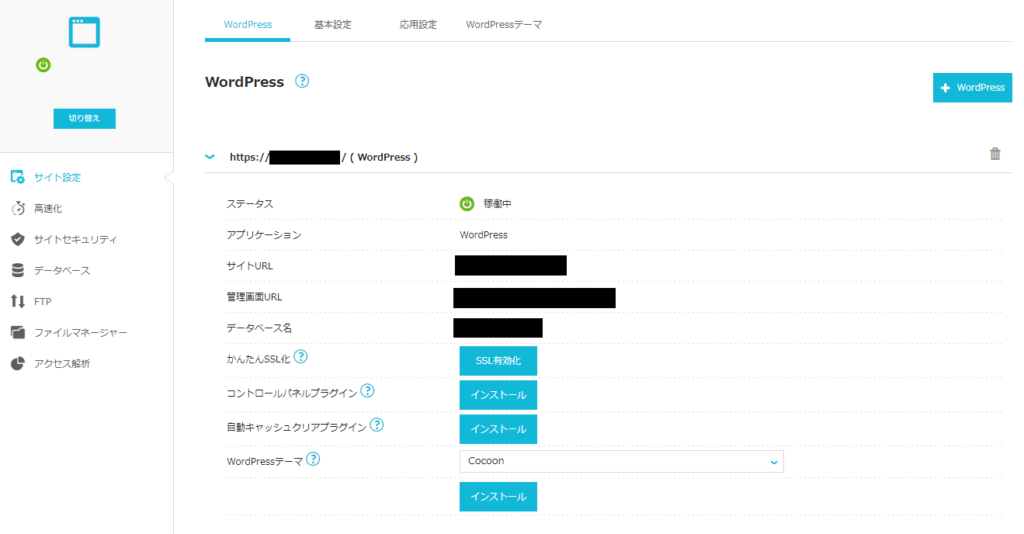Viewport: 1024px width, 534px height.
Task: Click the アクセス解析 pie chart icon
Action: point(18,363)
